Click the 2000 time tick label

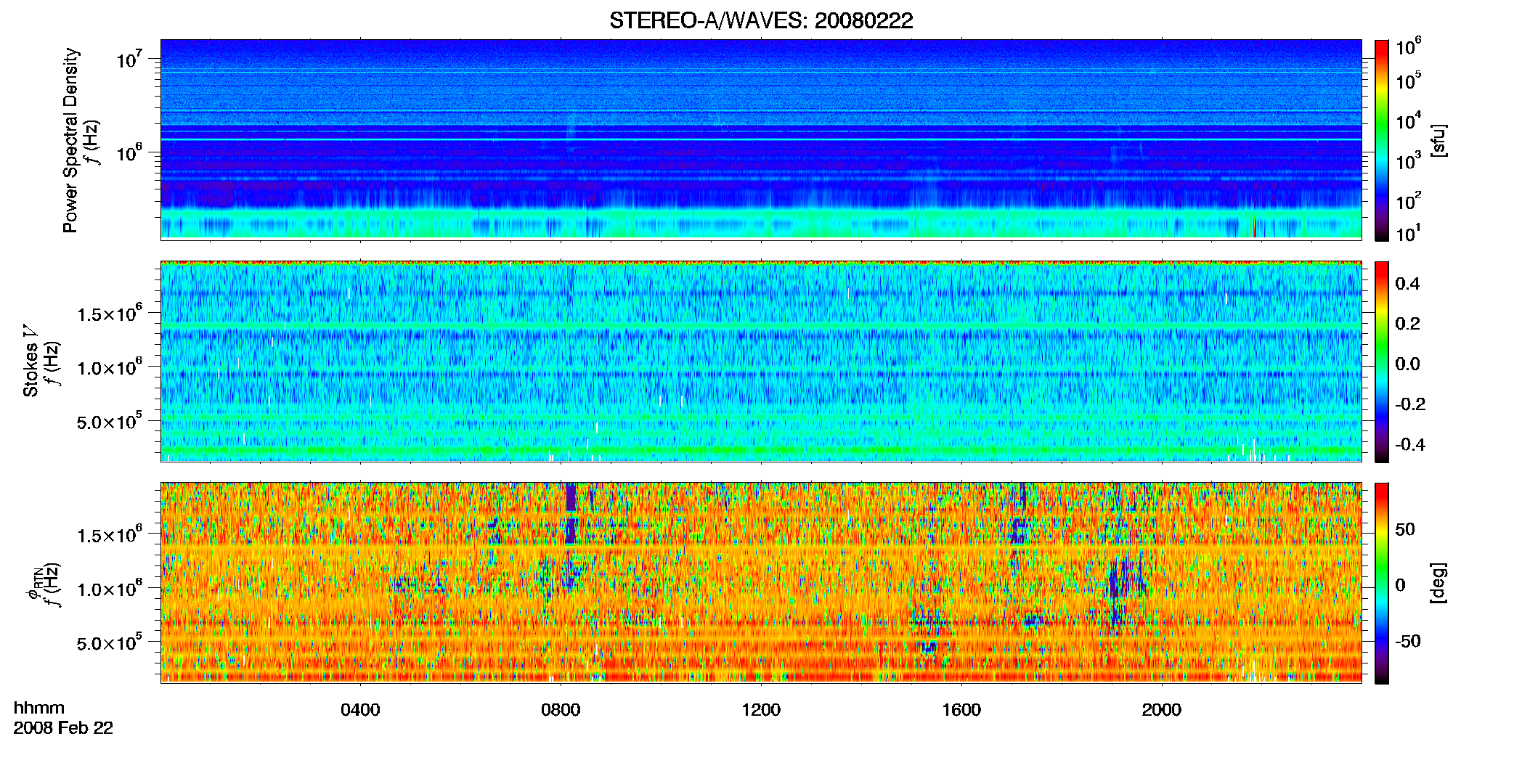coord(1162,710)
